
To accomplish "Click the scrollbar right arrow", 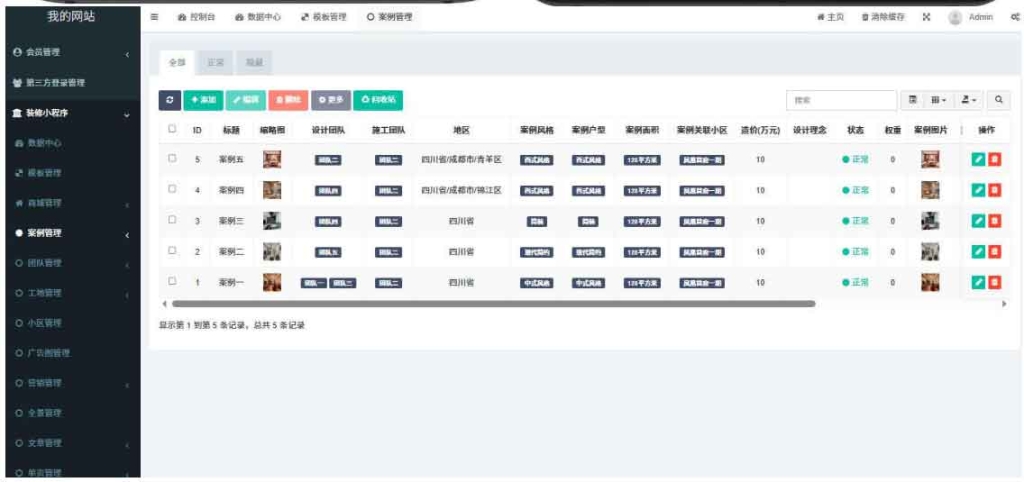I will tap(1004, 304).
